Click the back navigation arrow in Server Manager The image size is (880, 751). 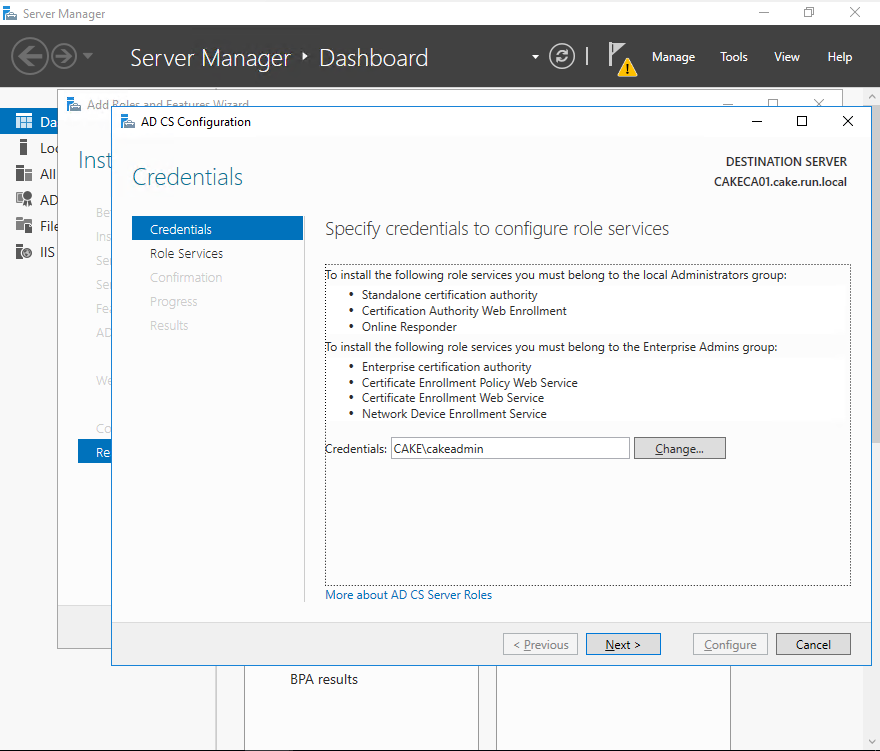29,56
